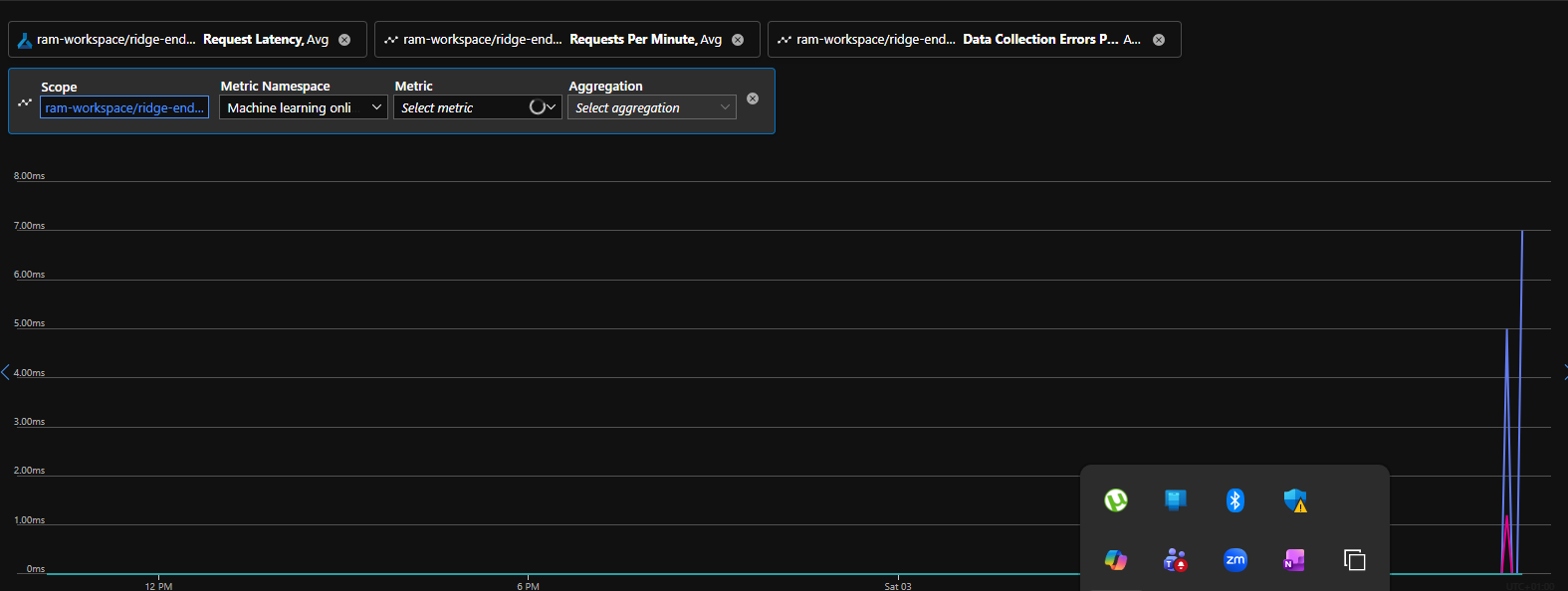This screenshot has height=591, width=1568.
Task: Open the Select metric dropdown
Action: pyautogui.click(x=477, y=107)
